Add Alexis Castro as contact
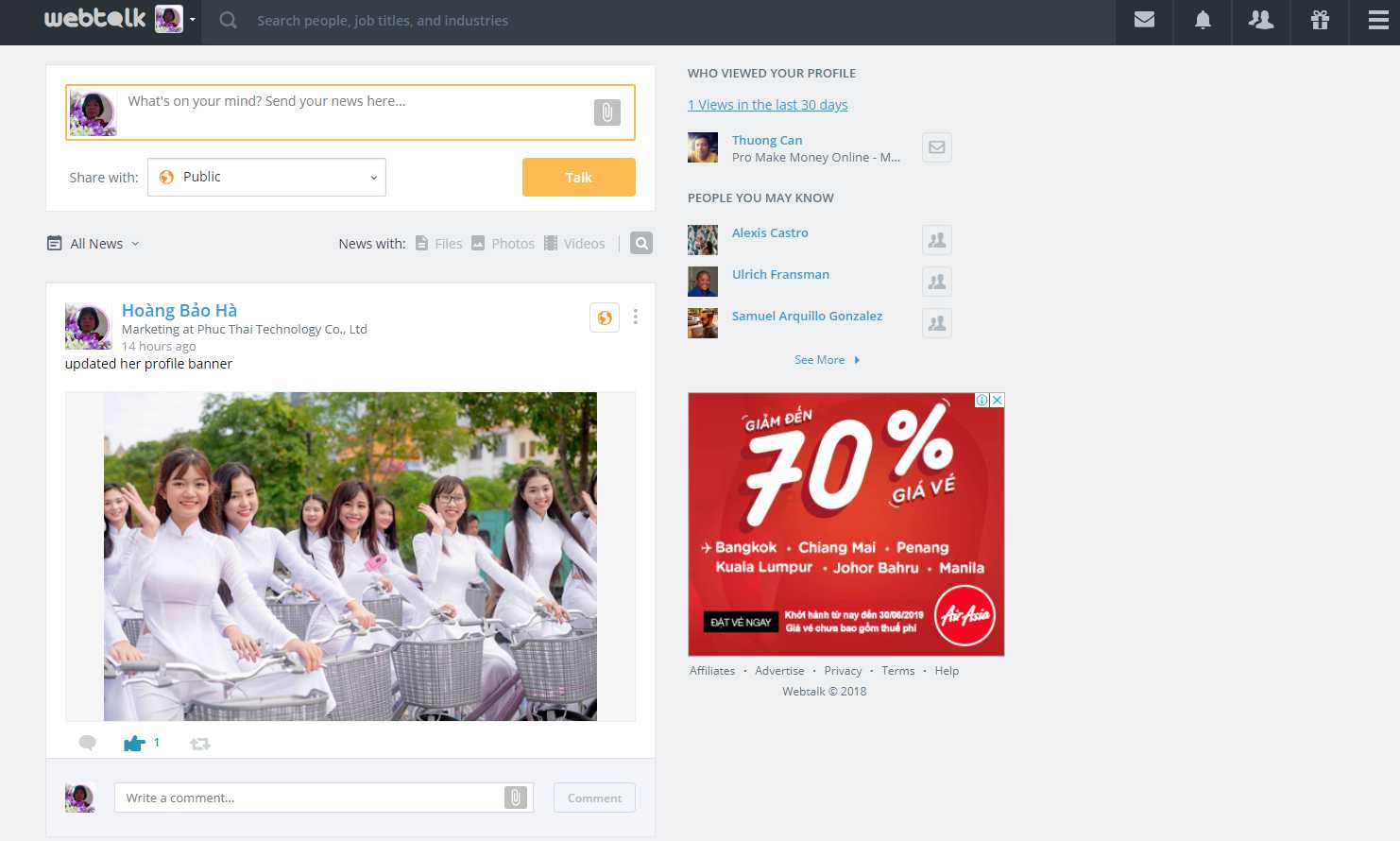1400x841 pixels. 936,240
